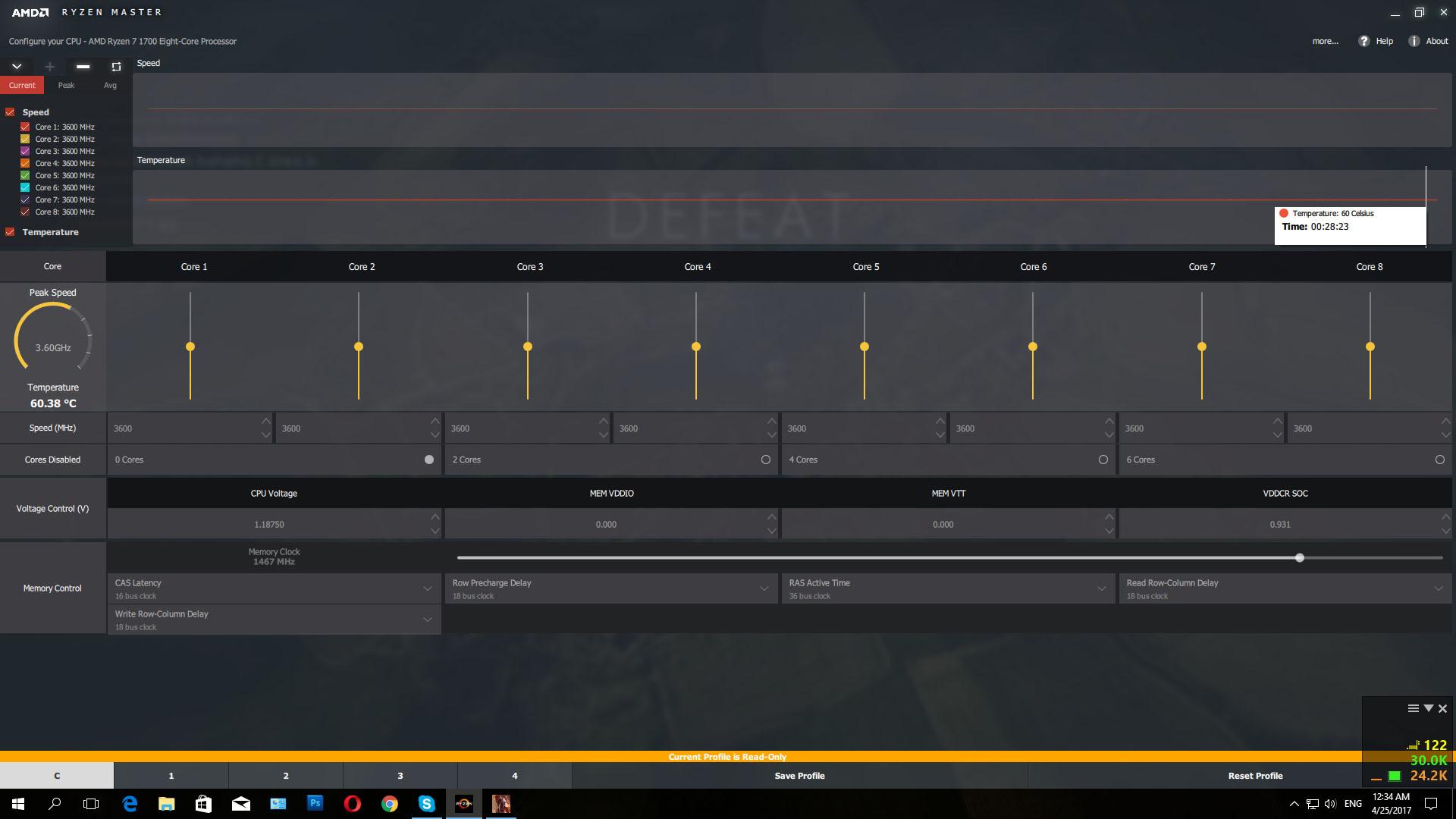Open the About info icon
The height and width of the screenshot is (819, 1456).
pos(1414,41)
